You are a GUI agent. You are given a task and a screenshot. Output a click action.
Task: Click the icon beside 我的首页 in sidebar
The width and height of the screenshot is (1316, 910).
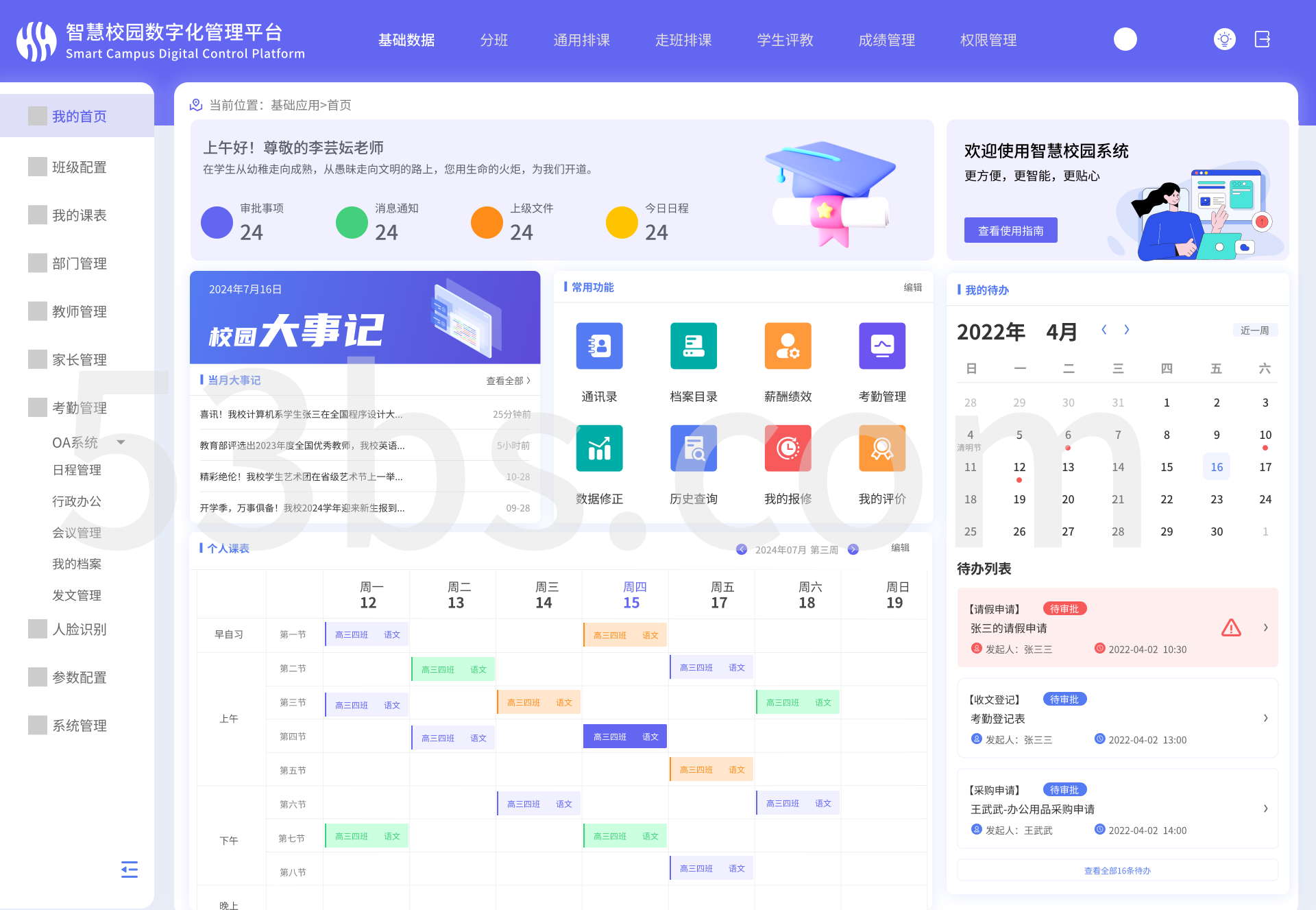[38, 116]
